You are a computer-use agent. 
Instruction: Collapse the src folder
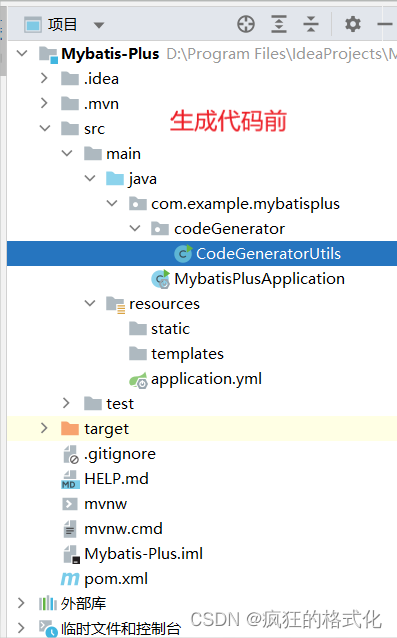click(x=45, y=128)
